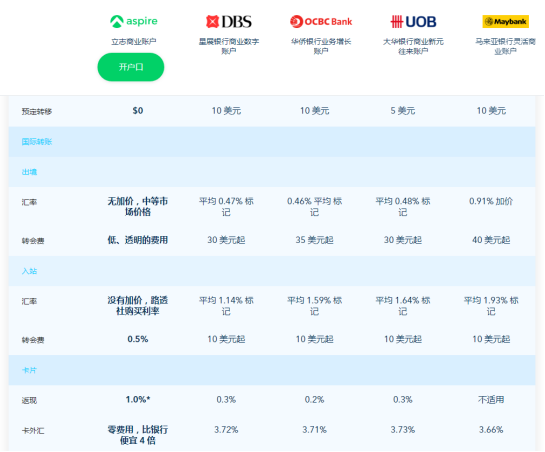The image size is (545, 452).
Task: Click the 预定转移 row label
Action: (x=37, y=111)
